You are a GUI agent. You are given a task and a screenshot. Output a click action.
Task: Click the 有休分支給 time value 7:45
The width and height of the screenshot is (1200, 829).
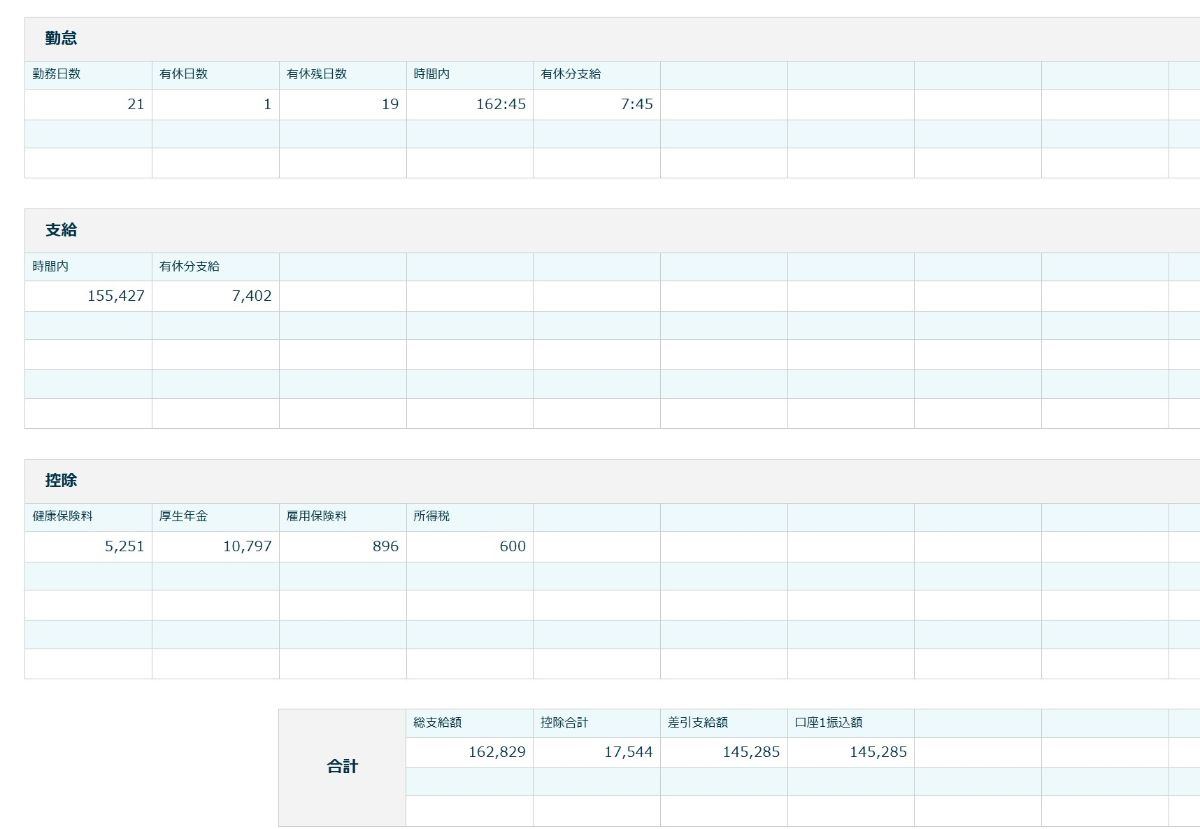(596, 104)
